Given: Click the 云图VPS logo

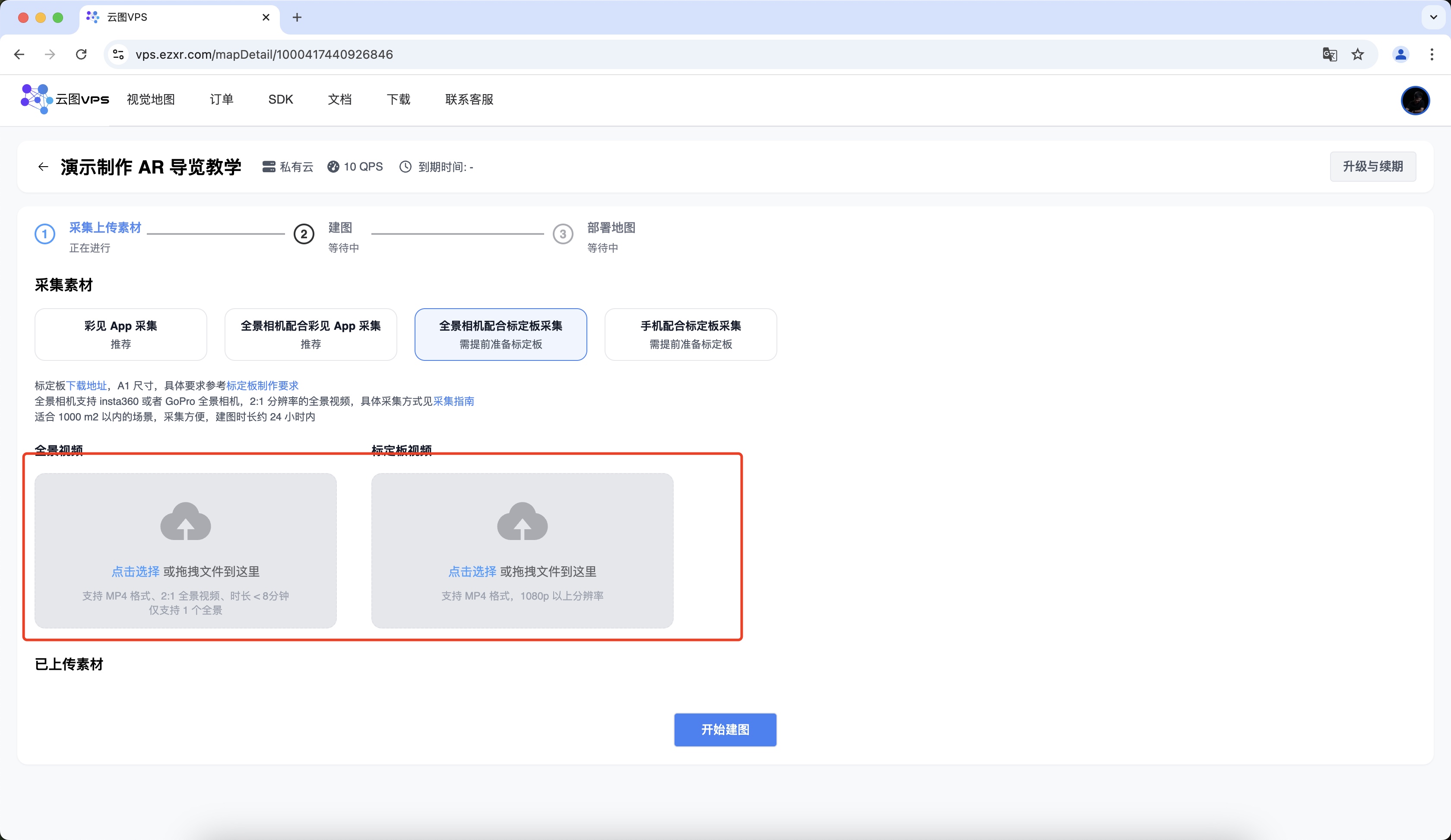Looking at the screenshot, I should point(64,99).
